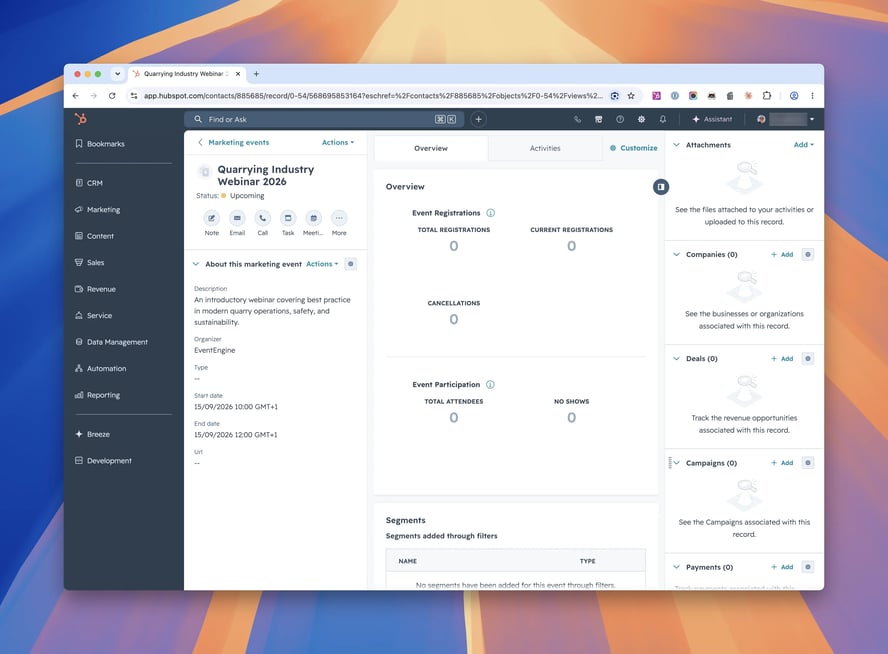Open the Companies card settings gear
888x654 pixels.
(808, 254)
